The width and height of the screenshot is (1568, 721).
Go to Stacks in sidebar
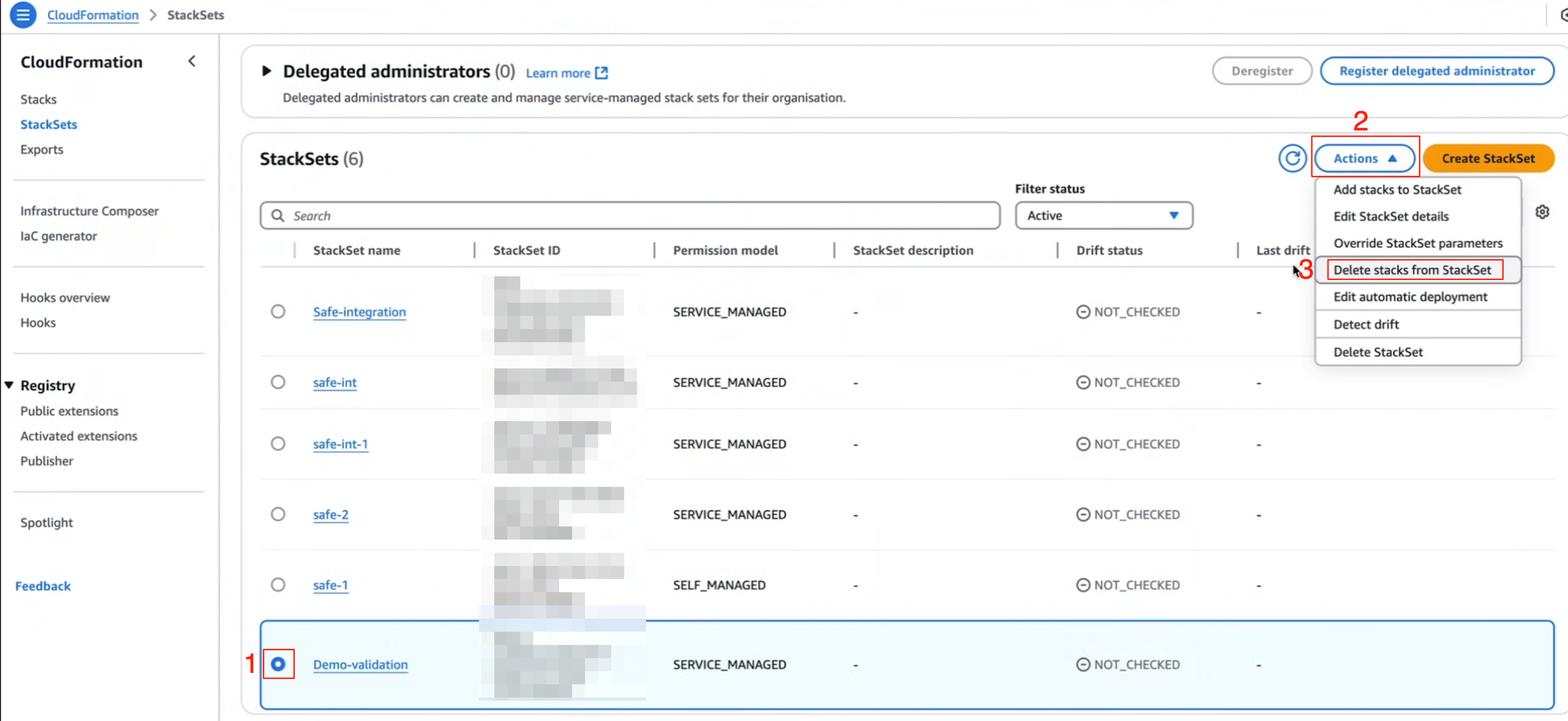pyautogui.click(x=38, y=99)
